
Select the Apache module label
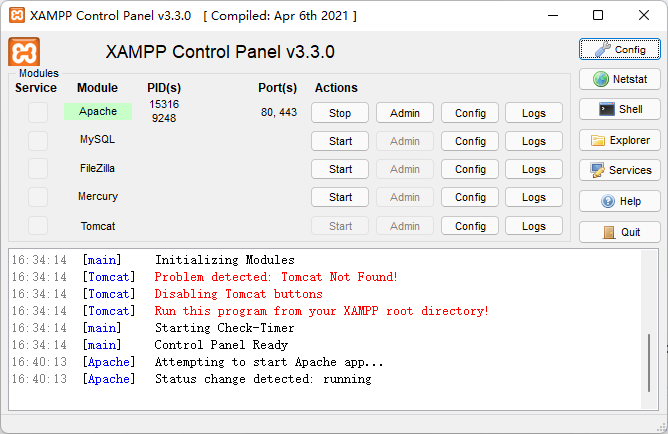[98, 111]
